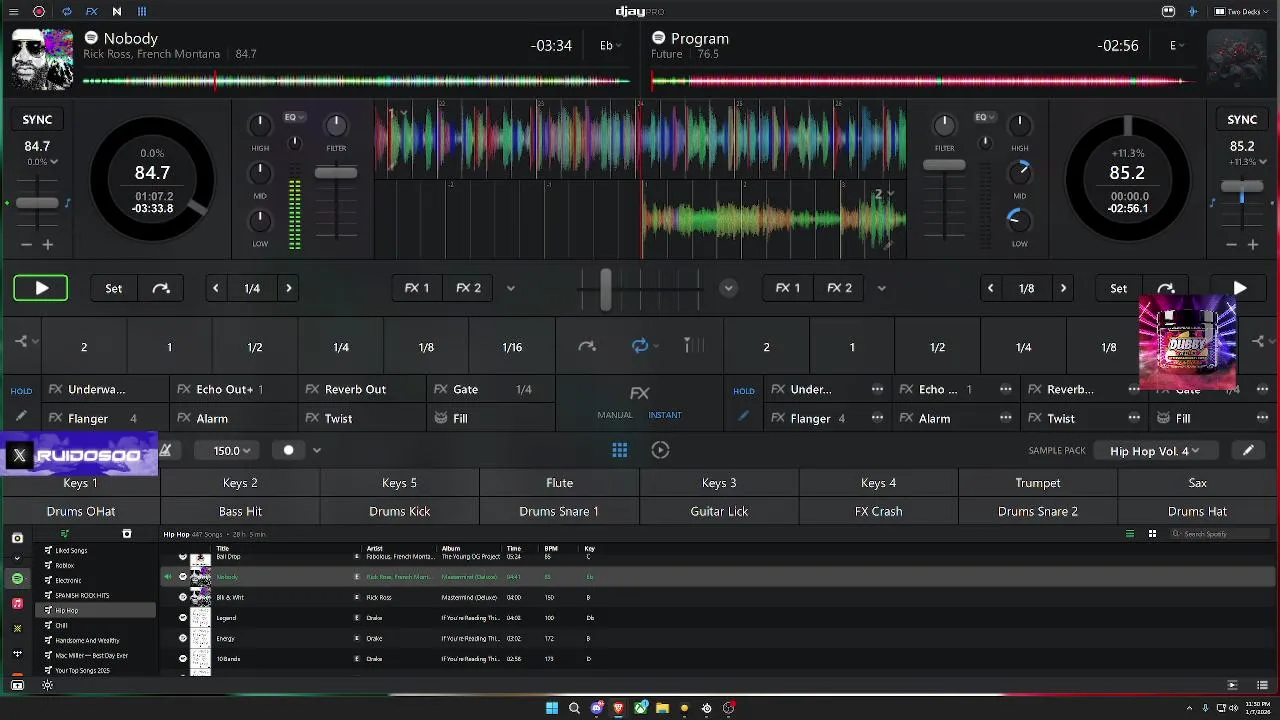The height and width of the screenshot is (720, 1280).
Task: Decrease left deck loop length from 1/4
Action: click(215, 288)
